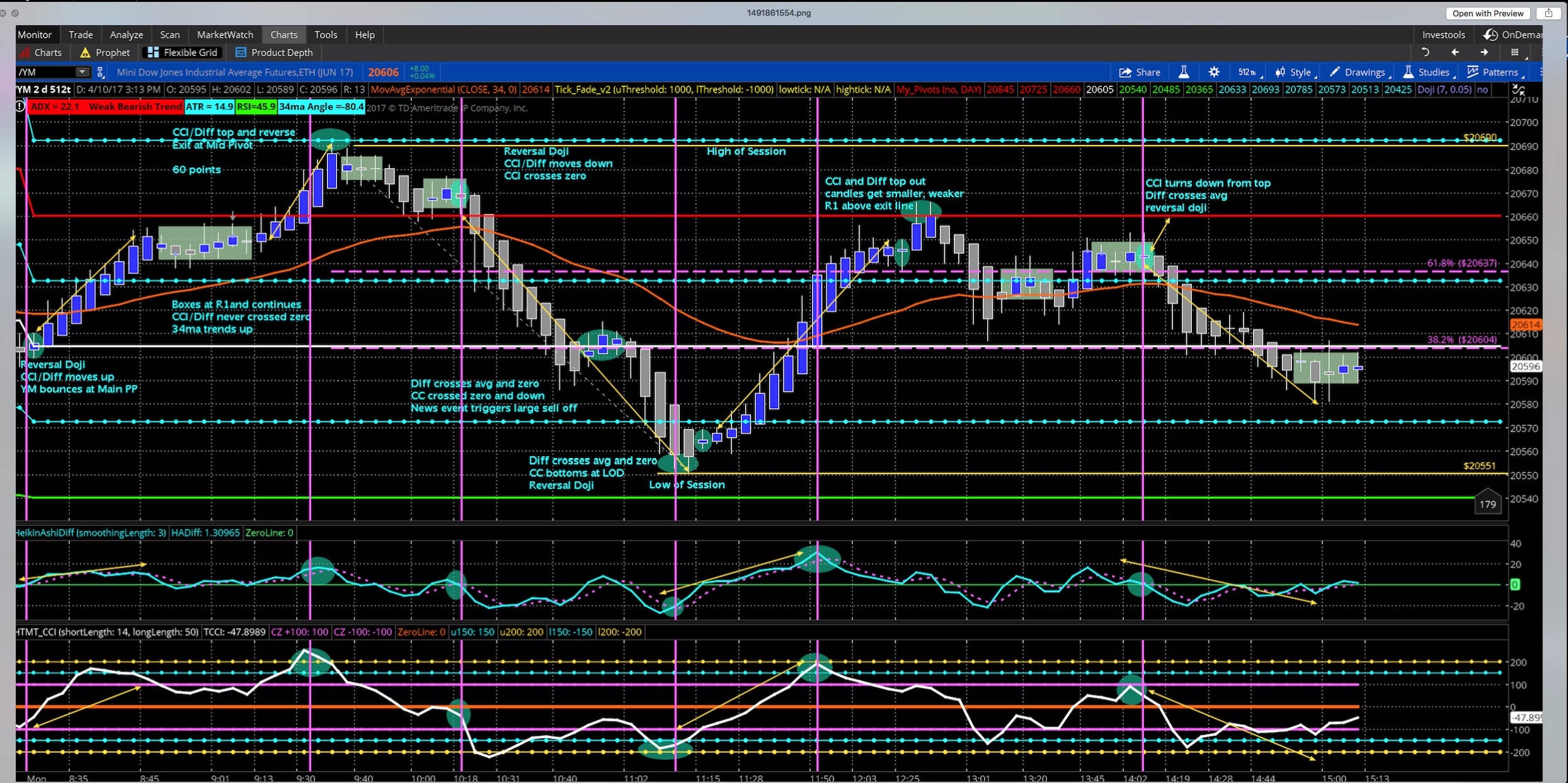Click the Share button
The height and width of the screenshot is (783, 1568).
click(1140, 72)
